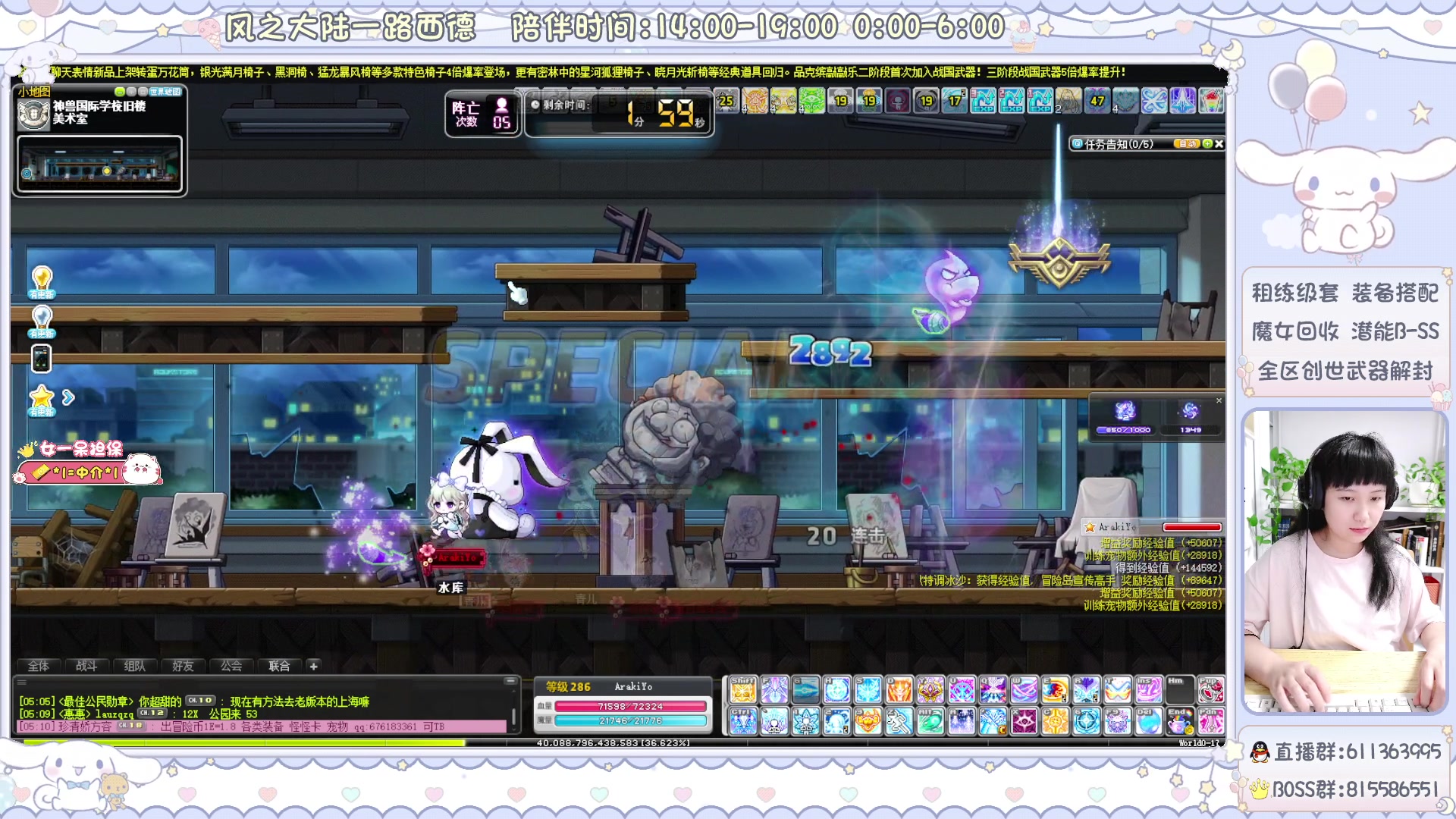
Task: Open the yellow star event icon
Action: [41, 399]
